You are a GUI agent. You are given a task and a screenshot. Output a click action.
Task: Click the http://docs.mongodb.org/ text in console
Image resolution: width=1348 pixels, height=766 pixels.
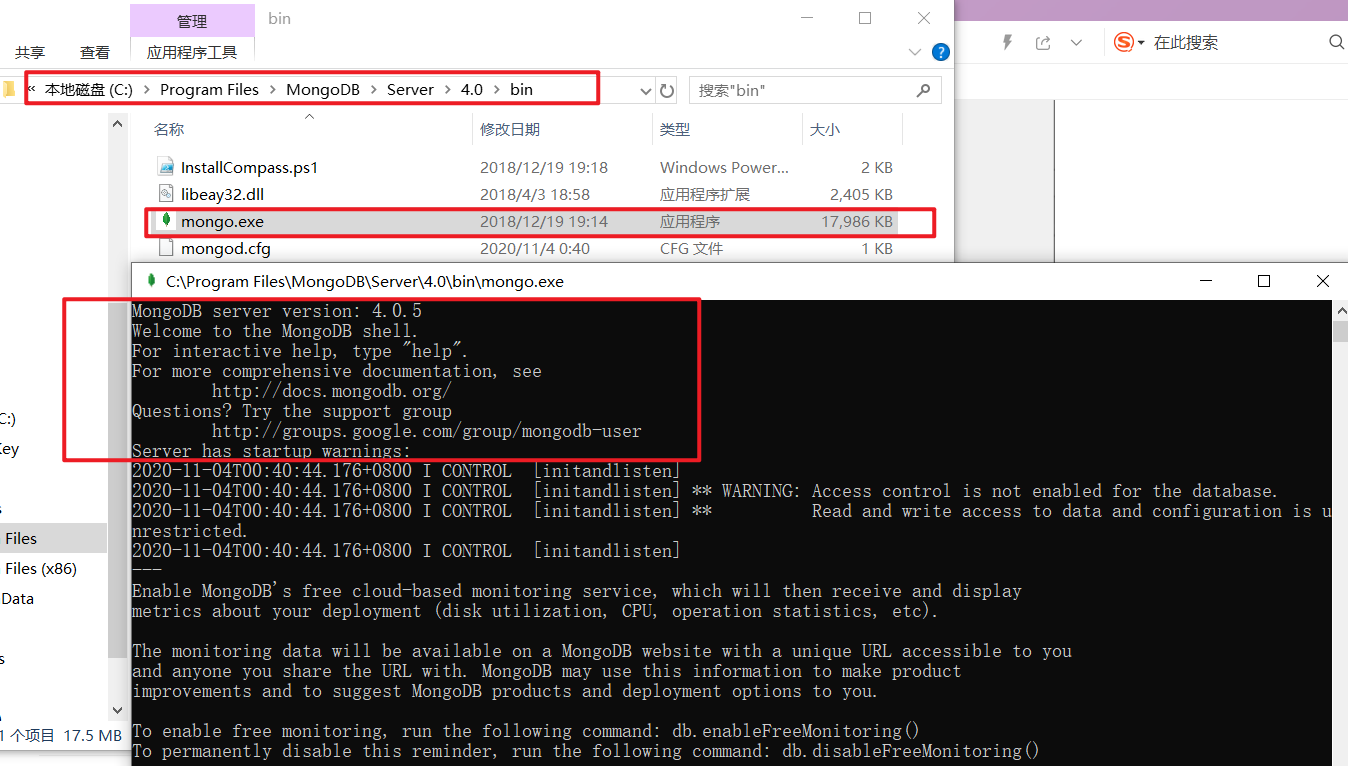331,391
